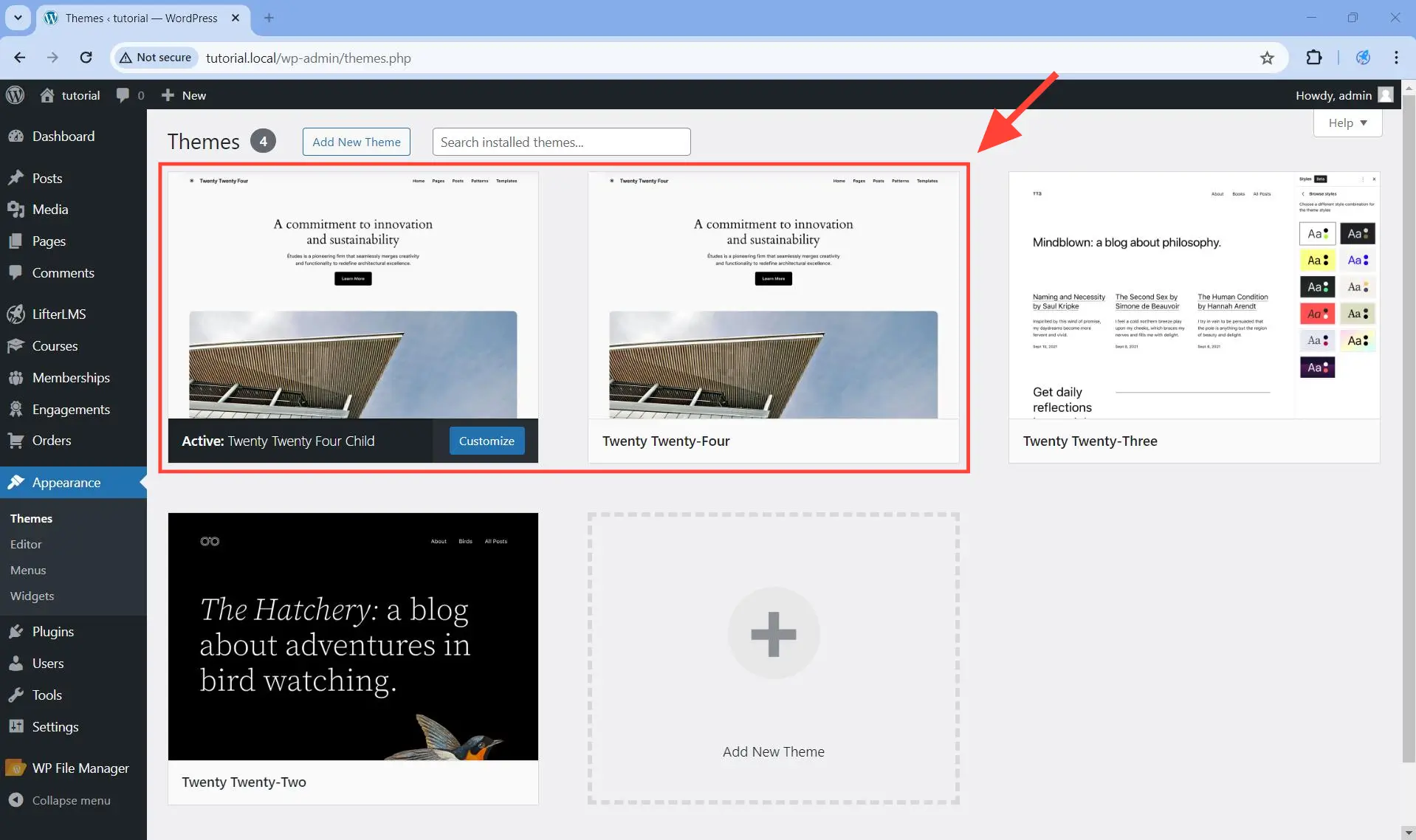Click the Add New Theme button
The width and height of the screenshot is (1416, 840).
(357, 142)
